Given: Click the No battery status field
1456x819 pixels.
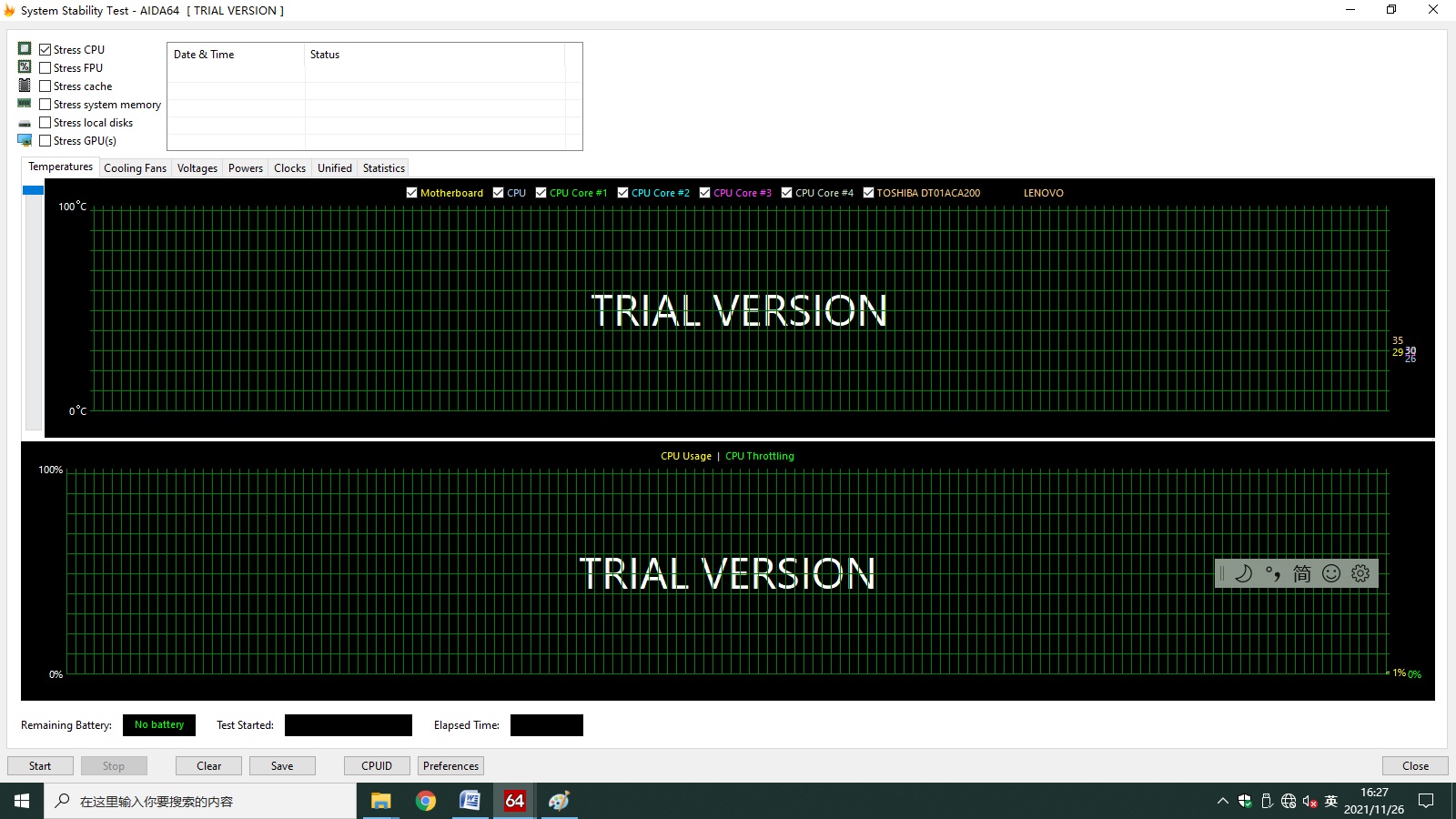Looking at the screenshot, I should [159, 725].
